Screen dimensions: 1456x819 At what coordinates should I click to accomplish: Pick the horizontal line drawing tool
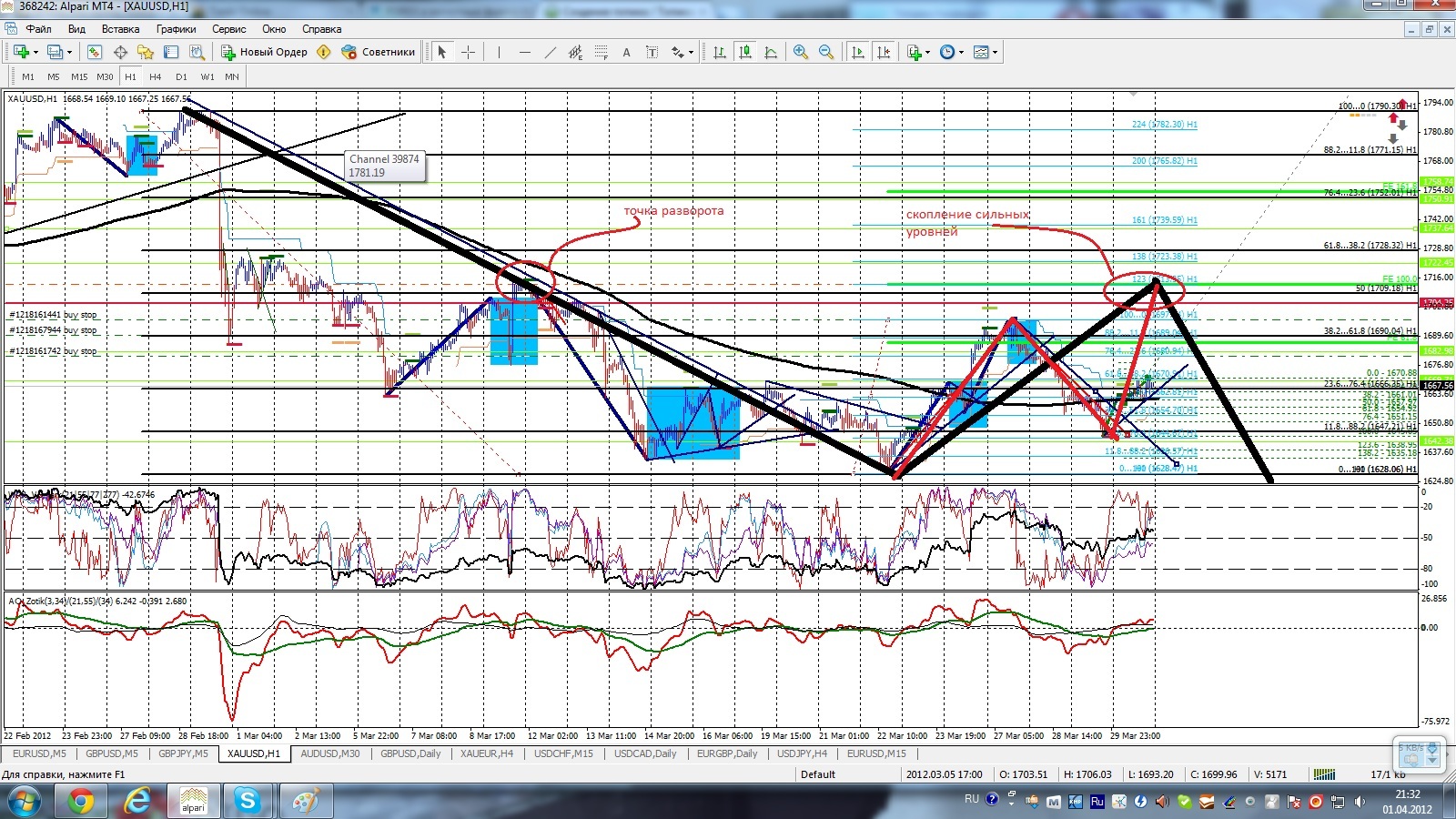[x=524, y=52]
